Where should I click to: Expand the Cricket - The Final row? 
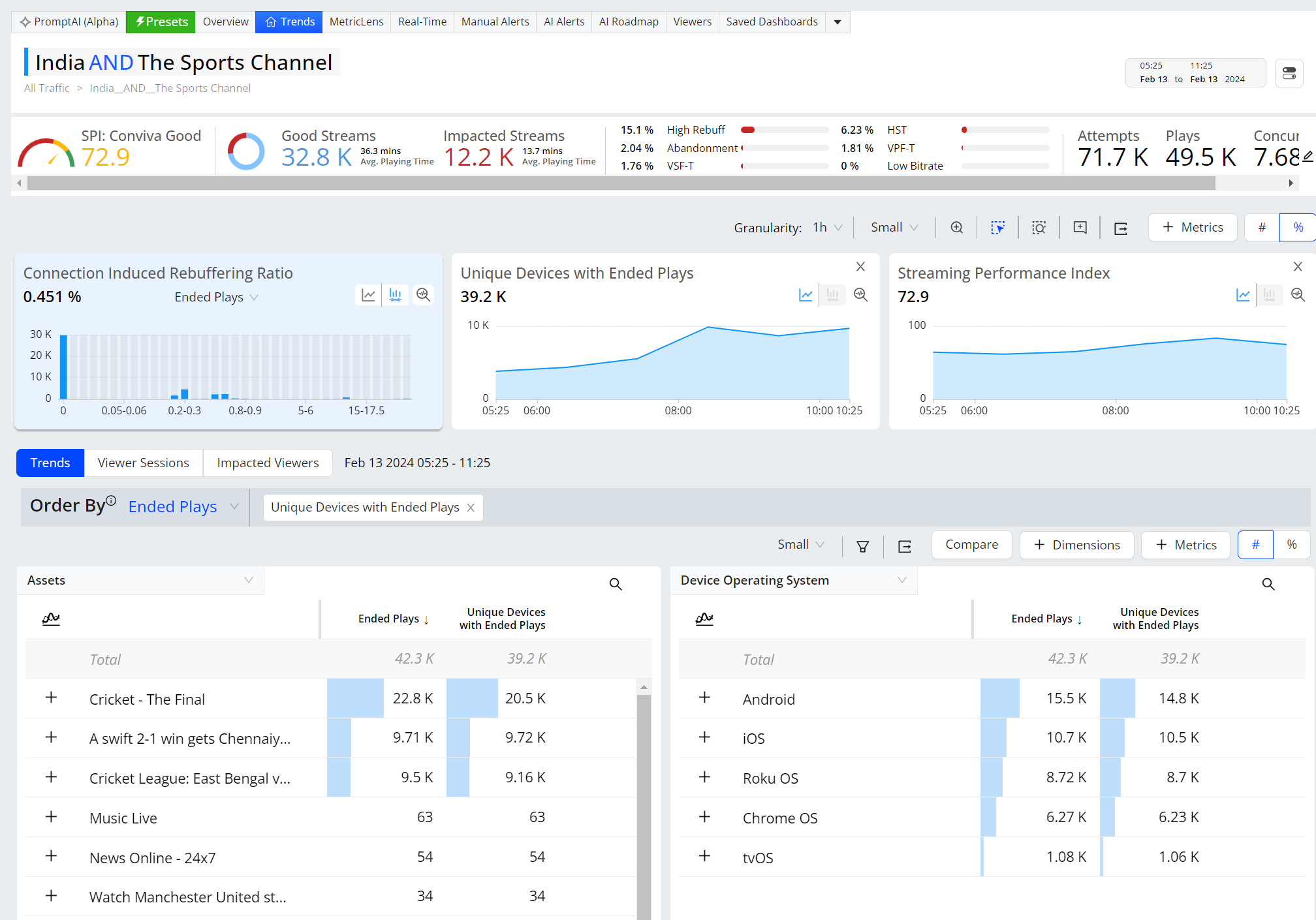pyautogui.click(x=51, y=698)
